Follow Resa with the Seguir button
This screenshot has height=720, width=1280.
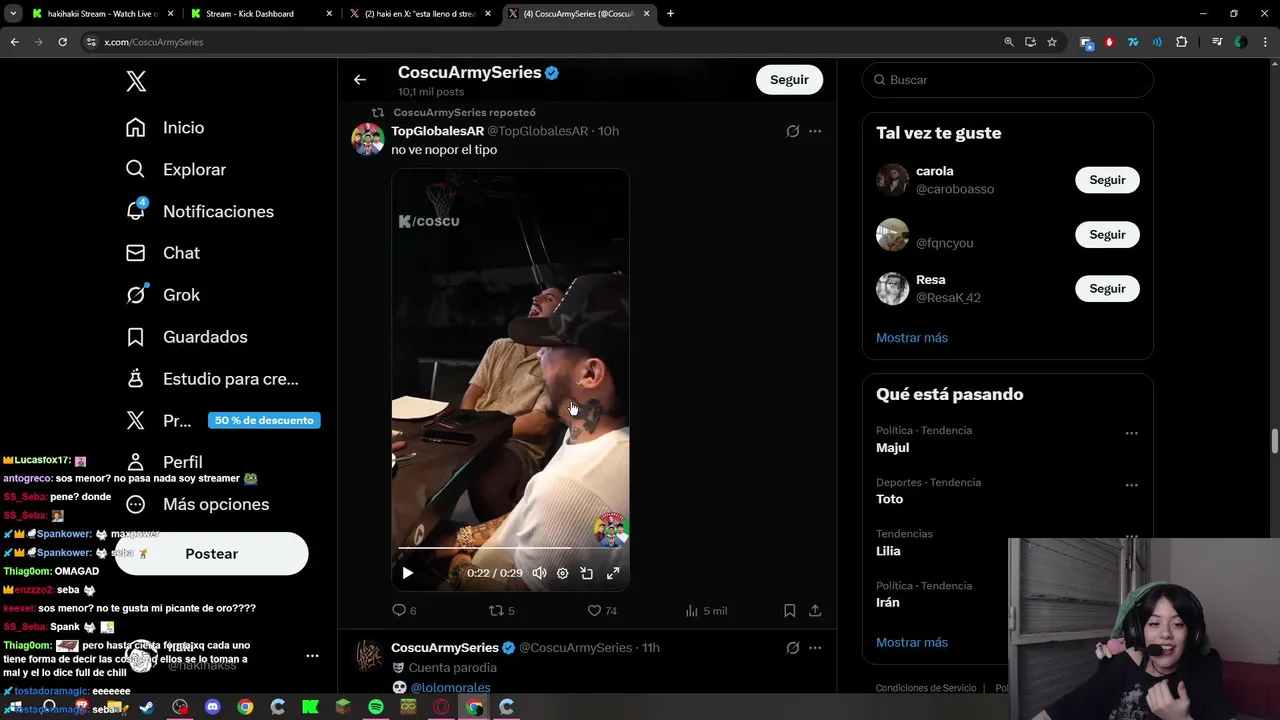(x=1107, y=288)
